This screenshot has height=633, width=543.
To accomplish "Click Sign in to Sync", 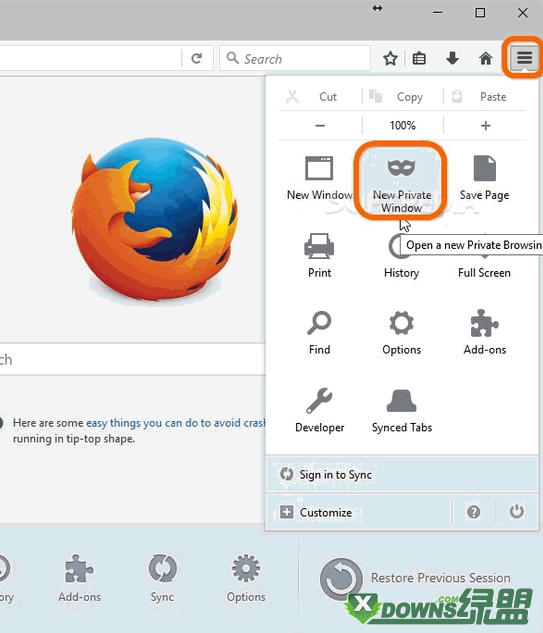I will tap(402, 474).
